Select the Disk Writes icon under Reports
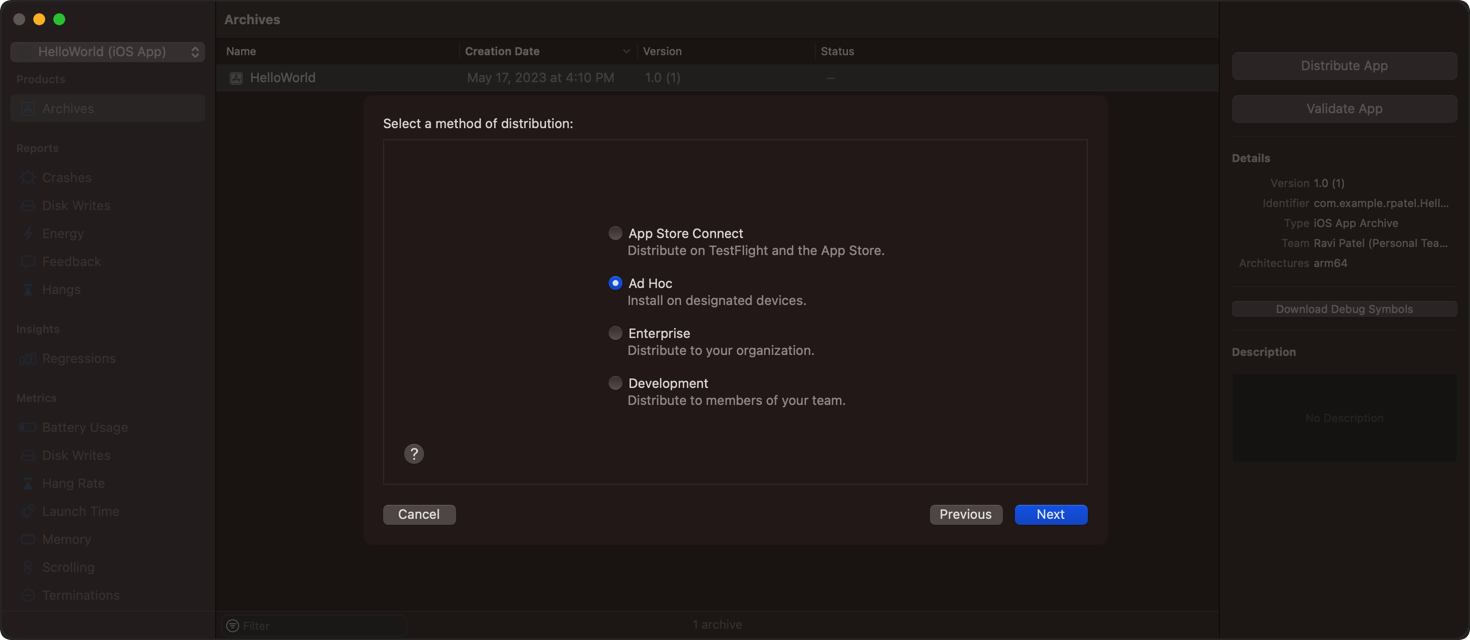1470x640 pixels. (x=28, y=205)
